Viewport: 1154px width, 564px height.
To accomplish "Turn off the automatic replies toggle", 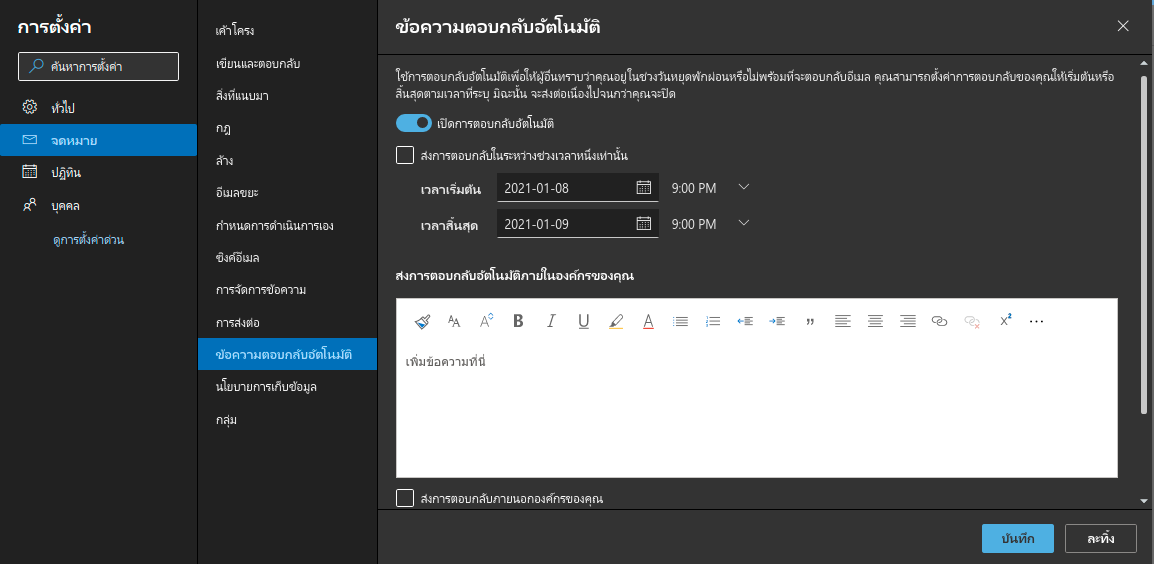I will (x=413, y=123).
